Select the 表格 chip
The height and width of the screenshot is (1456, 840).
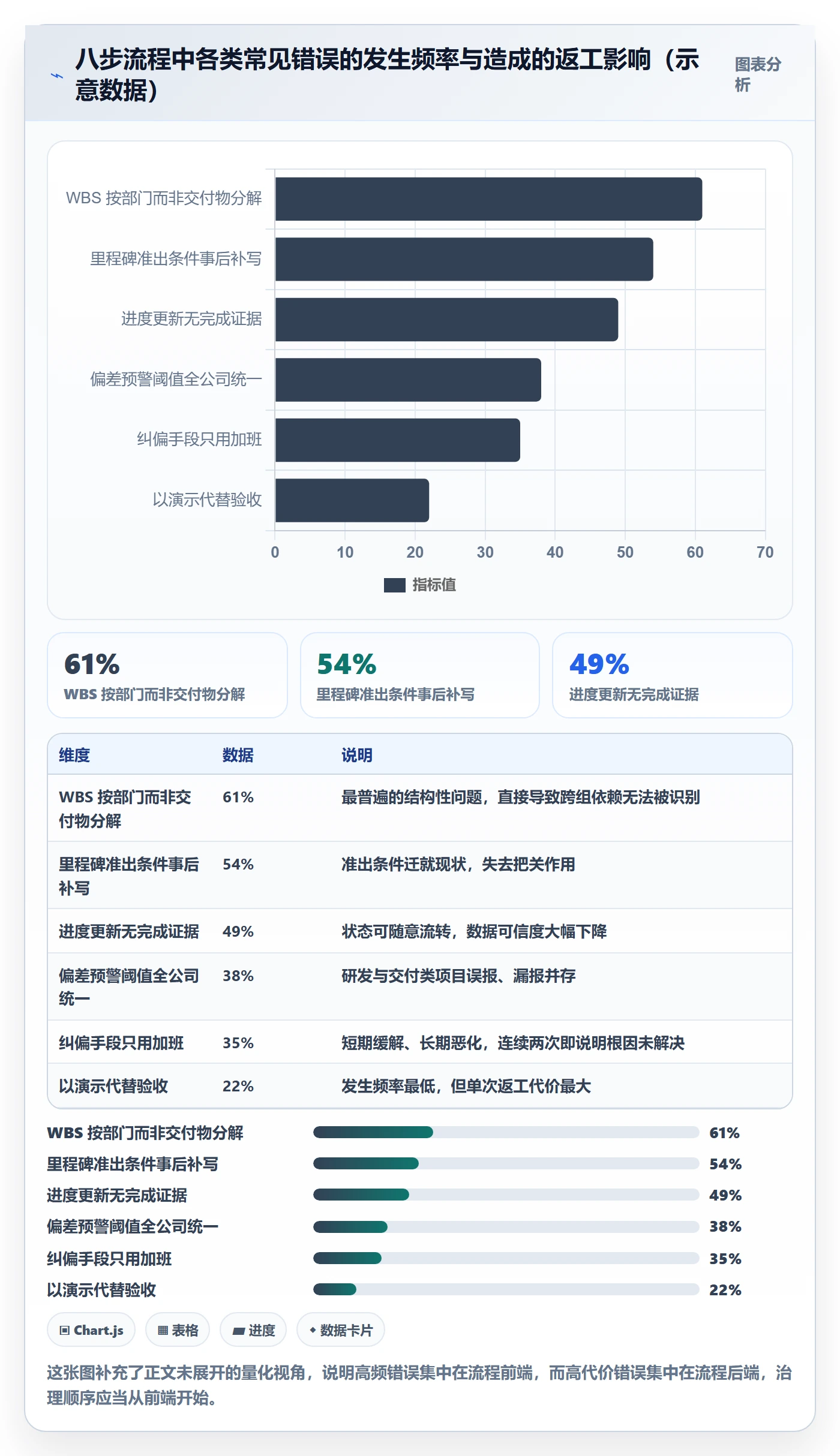click(178, 1330)
